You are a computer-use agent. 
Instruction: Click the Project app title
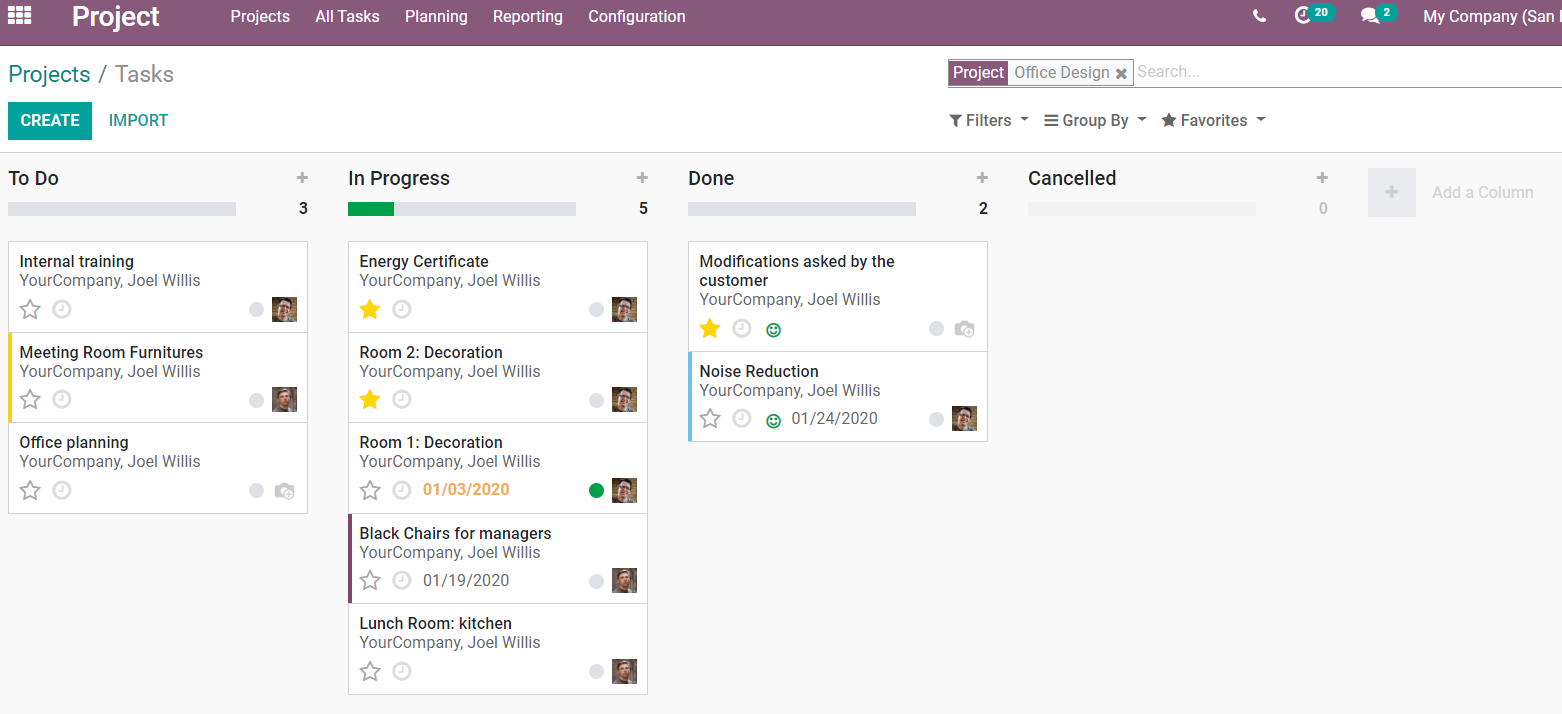click(116, 16)
